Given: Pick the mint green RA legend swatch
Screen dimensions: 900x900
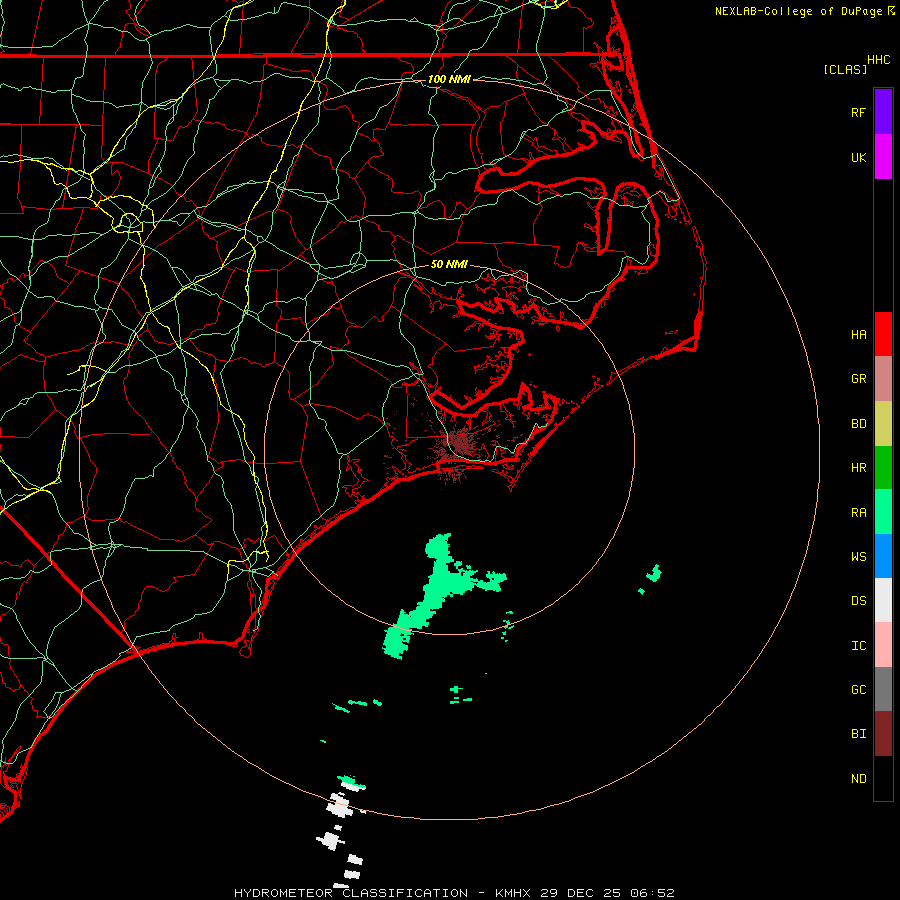Looking at the screenshot, I should tap(883, 512).
